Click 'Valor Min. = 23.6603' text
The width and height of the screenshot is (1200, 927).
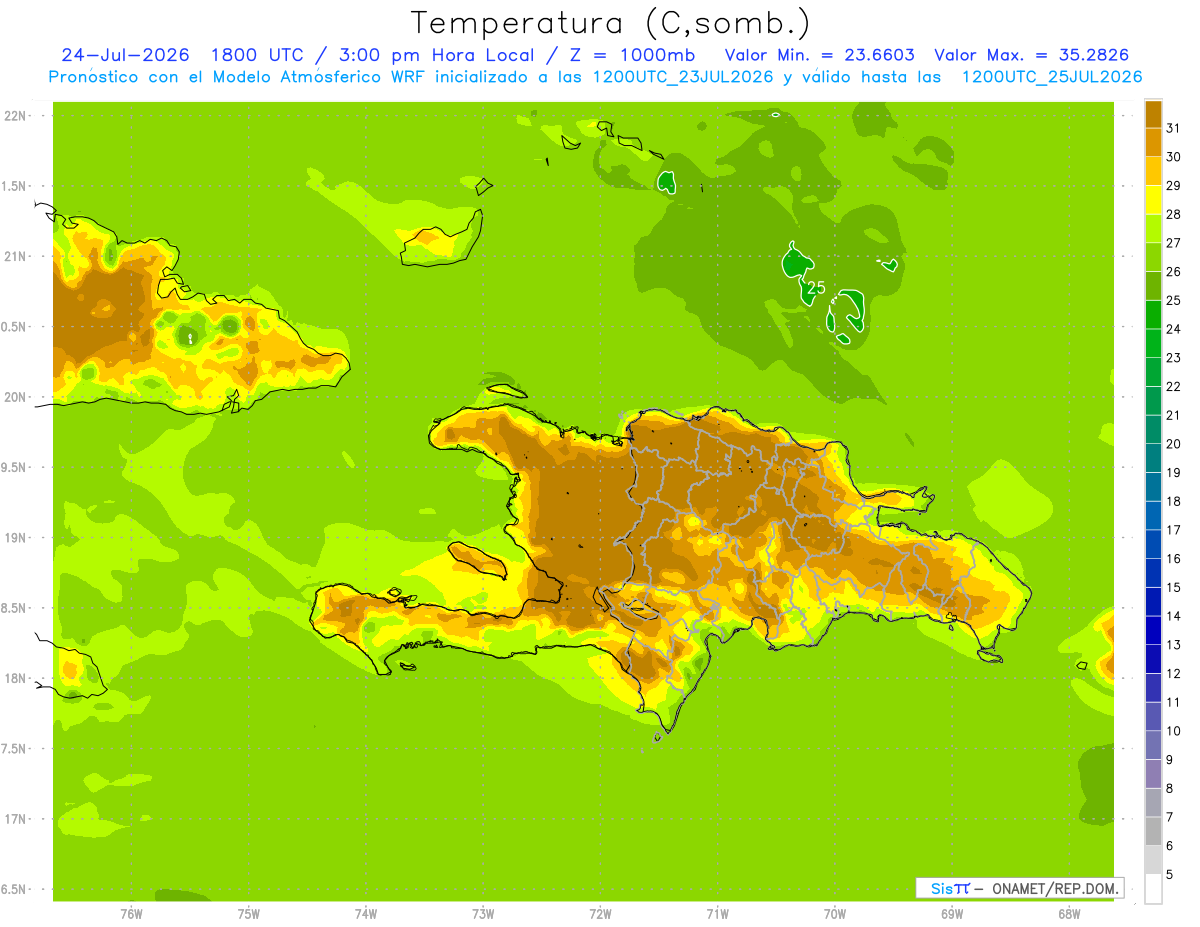[x=820, y=55]
